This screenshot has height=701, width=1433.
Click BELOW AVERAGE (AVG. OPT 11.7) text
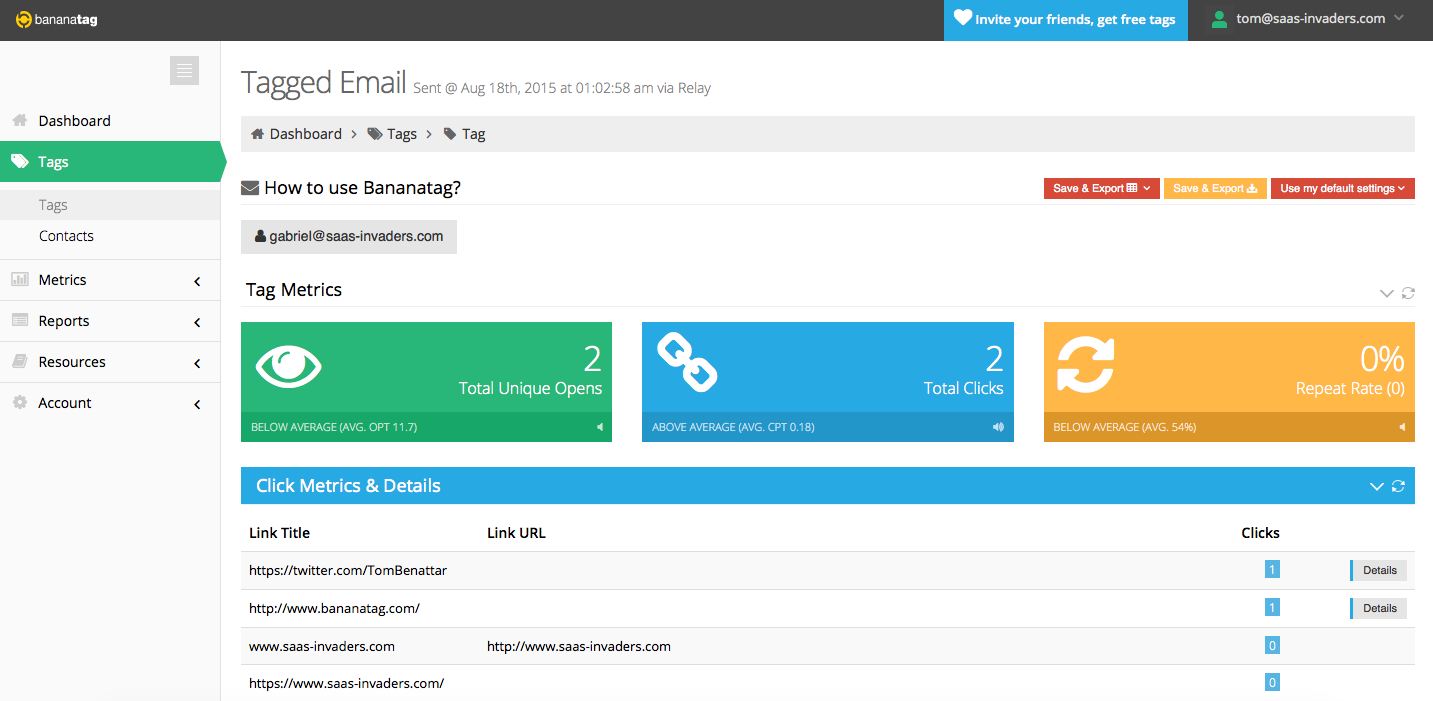pos(334,427)
